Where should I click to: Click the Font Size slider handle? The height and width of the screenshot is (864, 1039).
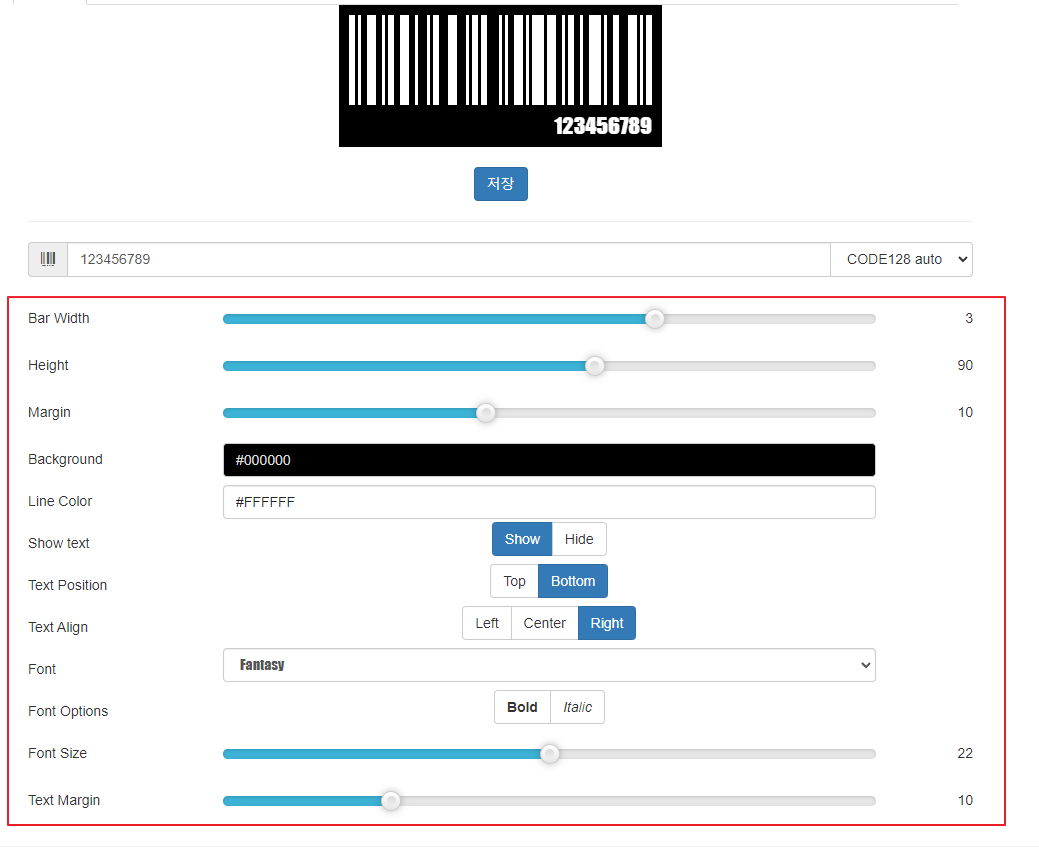(549, 754)
